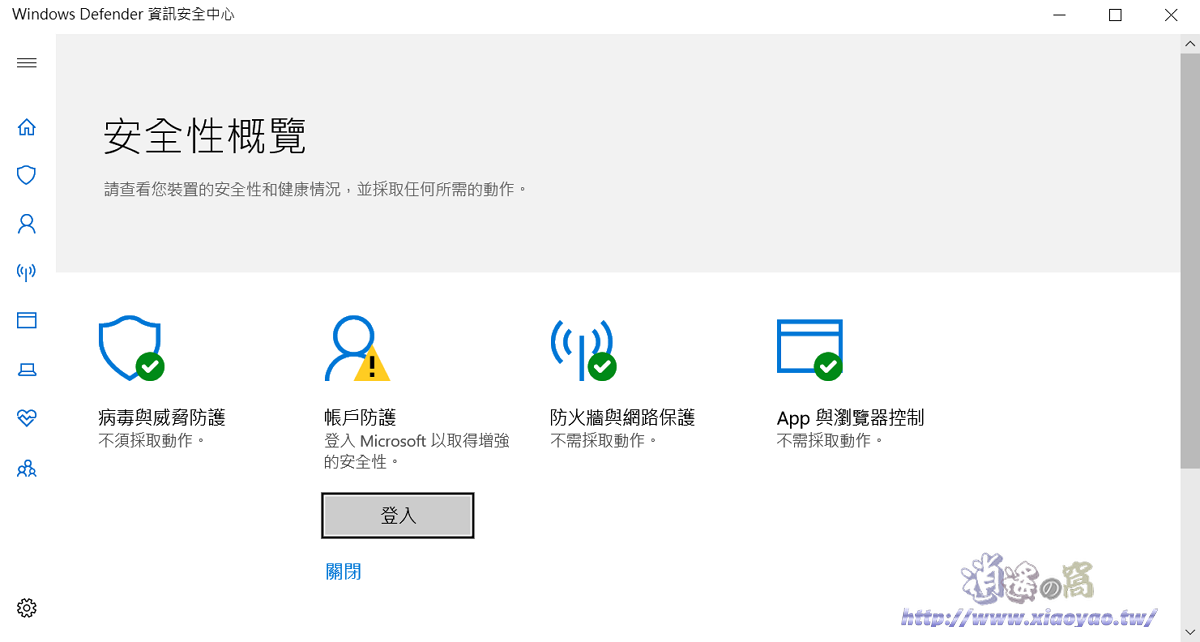Click the large person icon for 帳戶防護
The height and width of the screenshot is (642, 1200).
click(x=357, y=349)
